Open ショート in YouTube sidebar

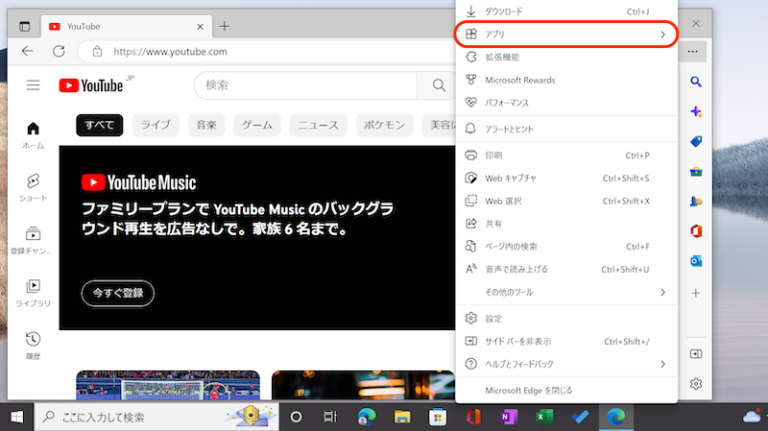click(33, 188)
